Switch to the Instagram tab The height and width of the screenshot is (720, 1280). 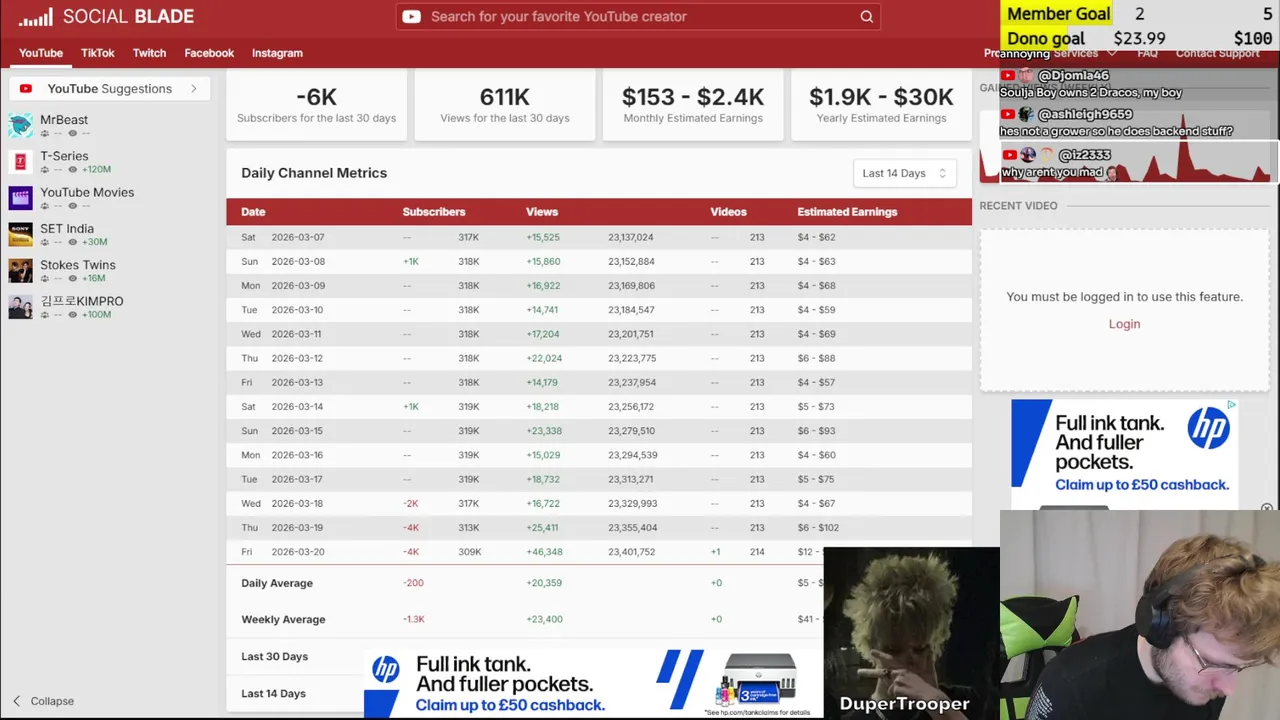click(x=277, y=53)
